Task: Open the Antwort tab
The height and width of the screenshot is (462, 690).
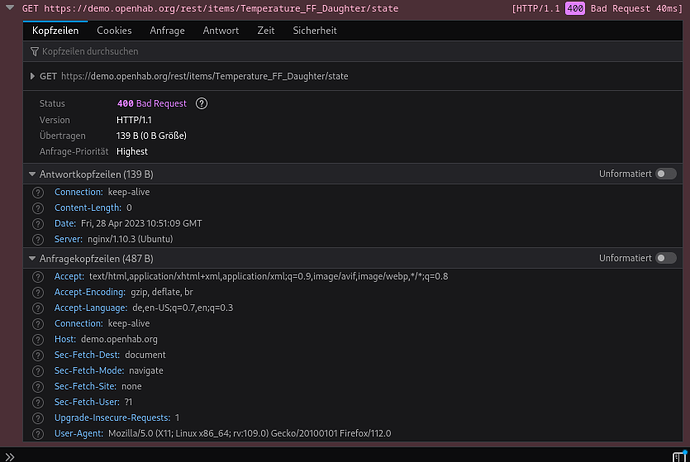Action: pyautogui.click(x=221, y=31)
